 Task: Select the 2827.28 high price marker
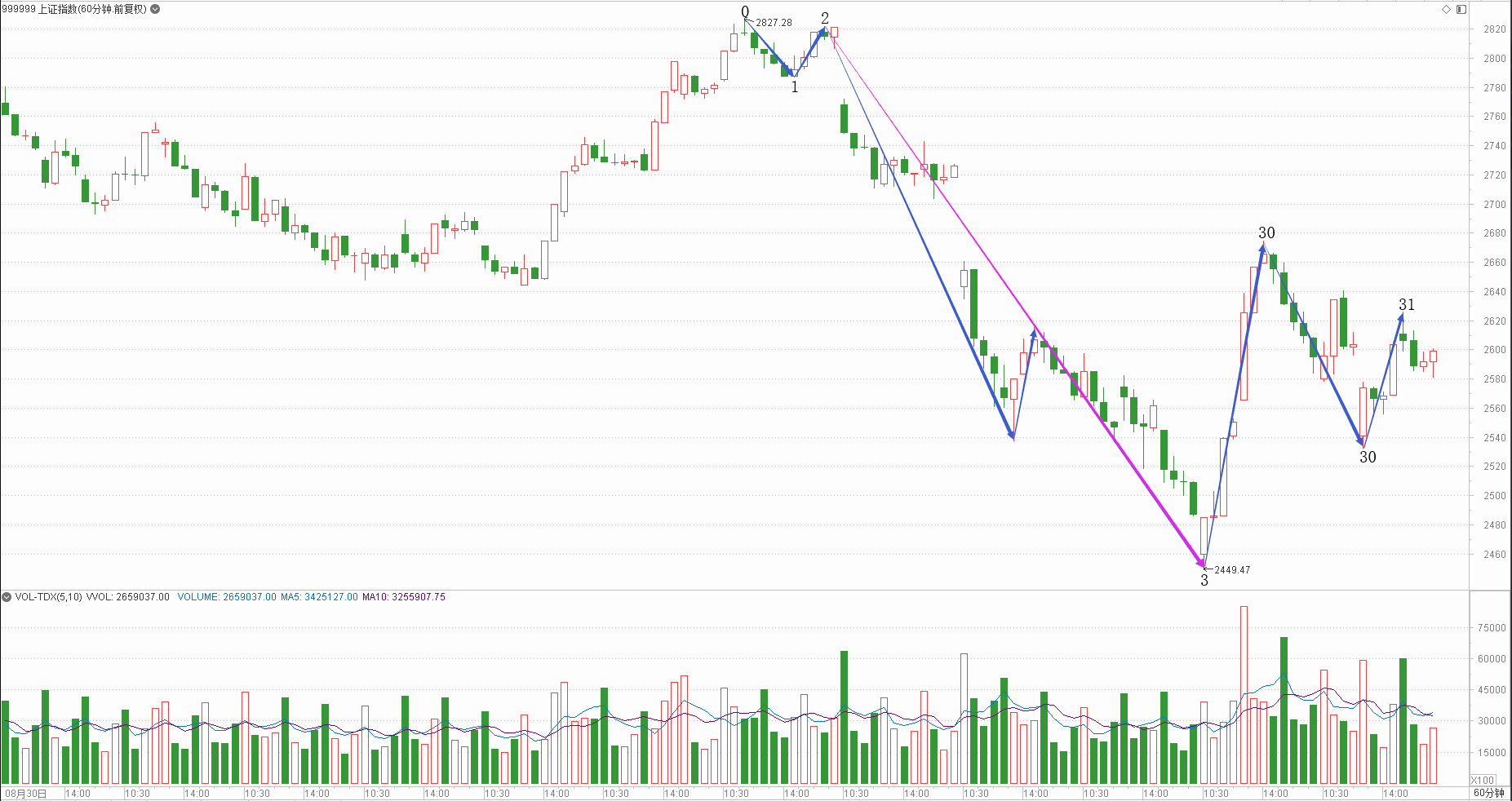click(774, 23)
